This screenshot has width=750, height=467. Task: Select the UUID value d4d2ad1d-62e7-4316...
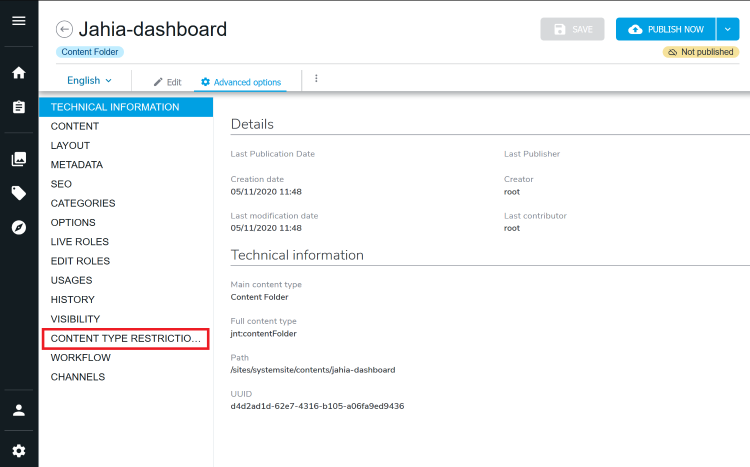coord(317,406)
